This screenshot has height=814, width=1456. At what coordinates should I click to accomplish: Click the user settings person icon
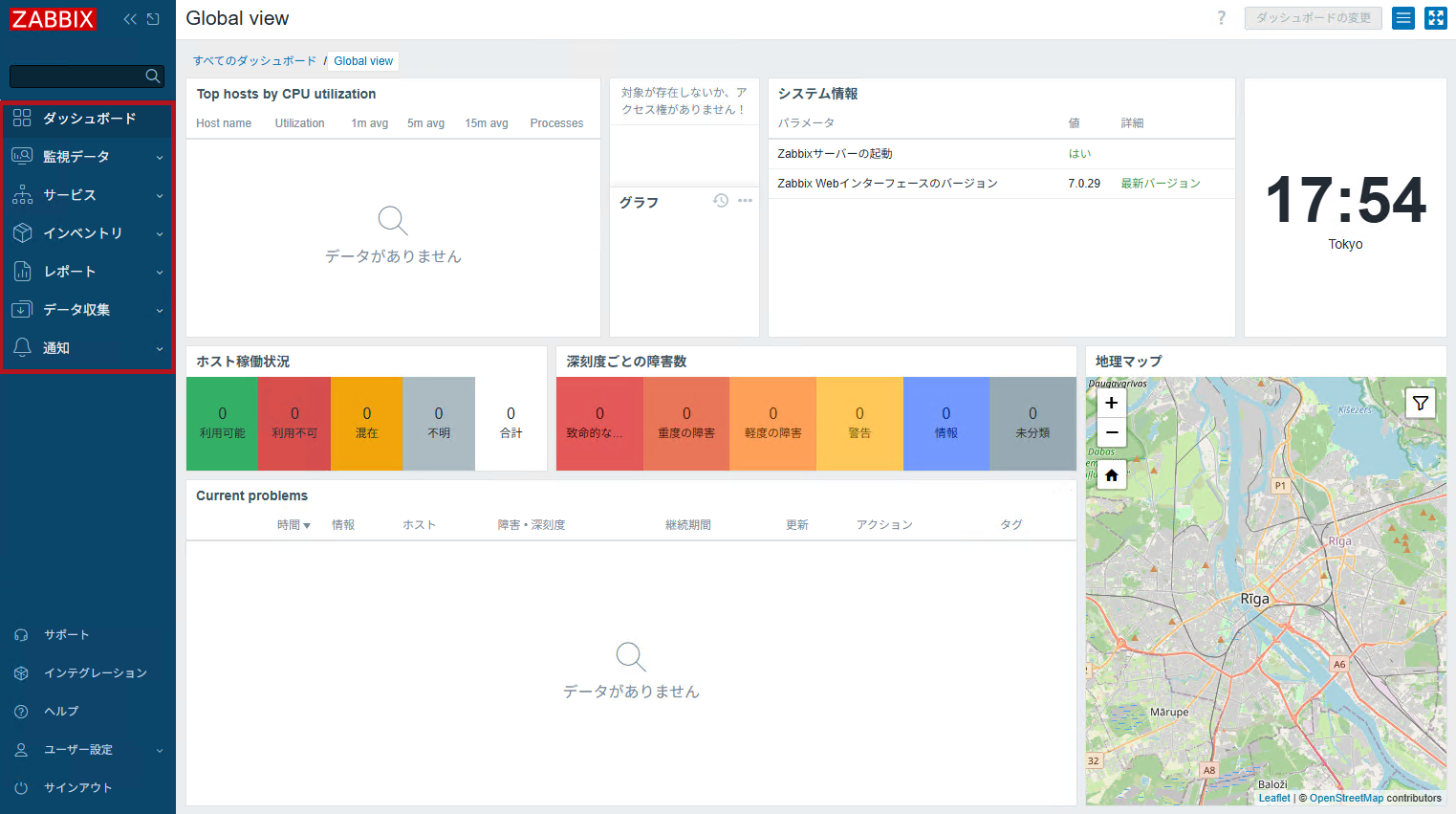[21, 750]
